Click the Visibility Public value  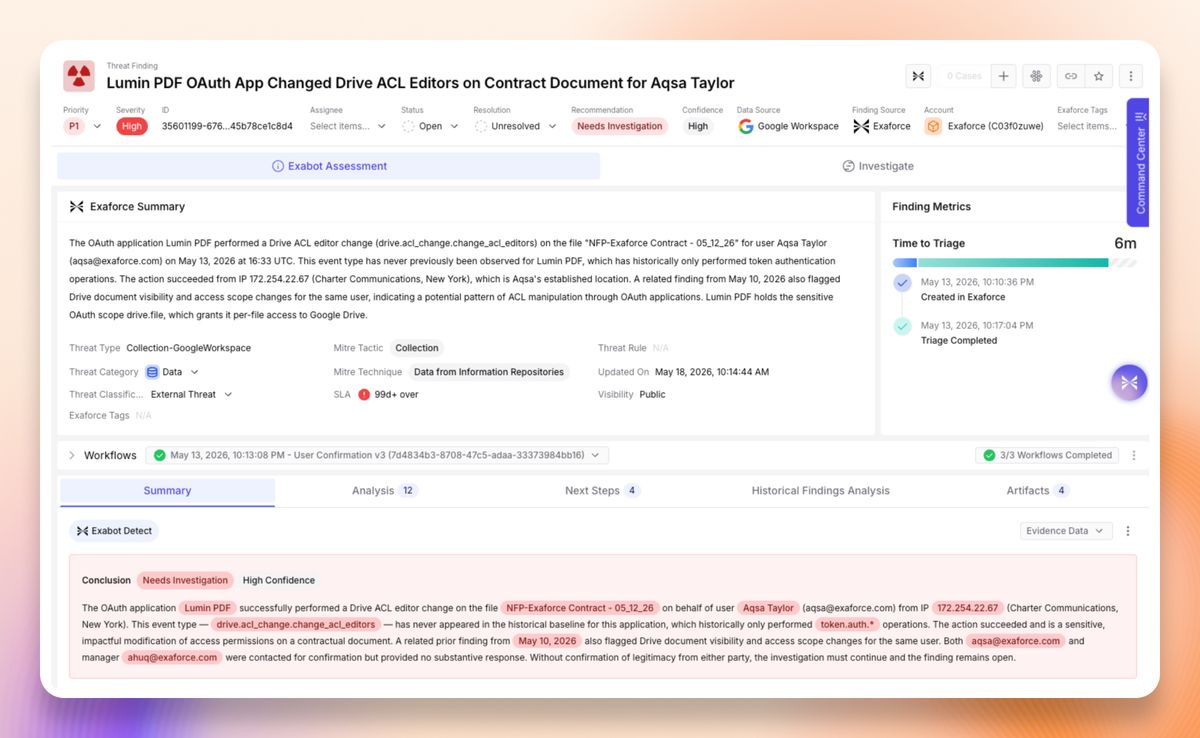[x=652, y=394]
